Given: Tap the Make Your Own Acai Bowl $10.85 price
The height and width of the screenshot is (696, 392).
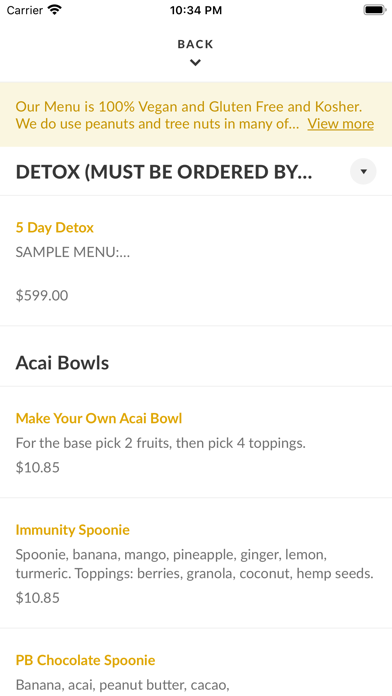Looking at the screenshot, I should tap(38, 468).
